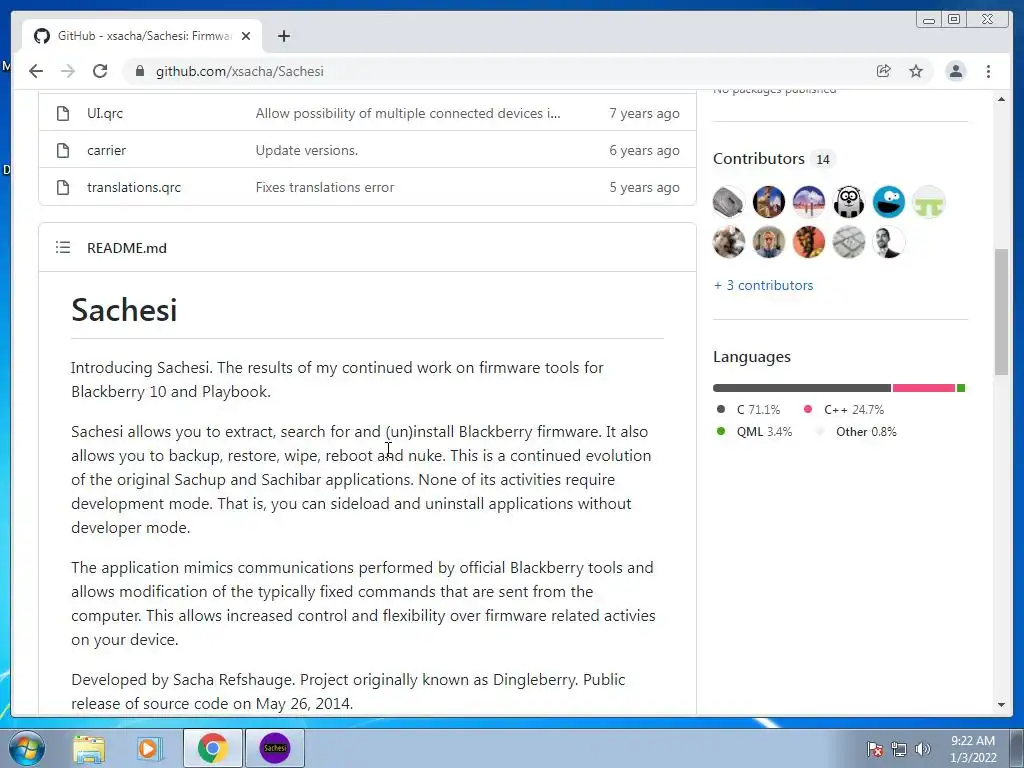The width and height of the screenshot is (1024, 768).
Task: Select the C++ 24.7% language entry
Action: click(x=843, y=410)
